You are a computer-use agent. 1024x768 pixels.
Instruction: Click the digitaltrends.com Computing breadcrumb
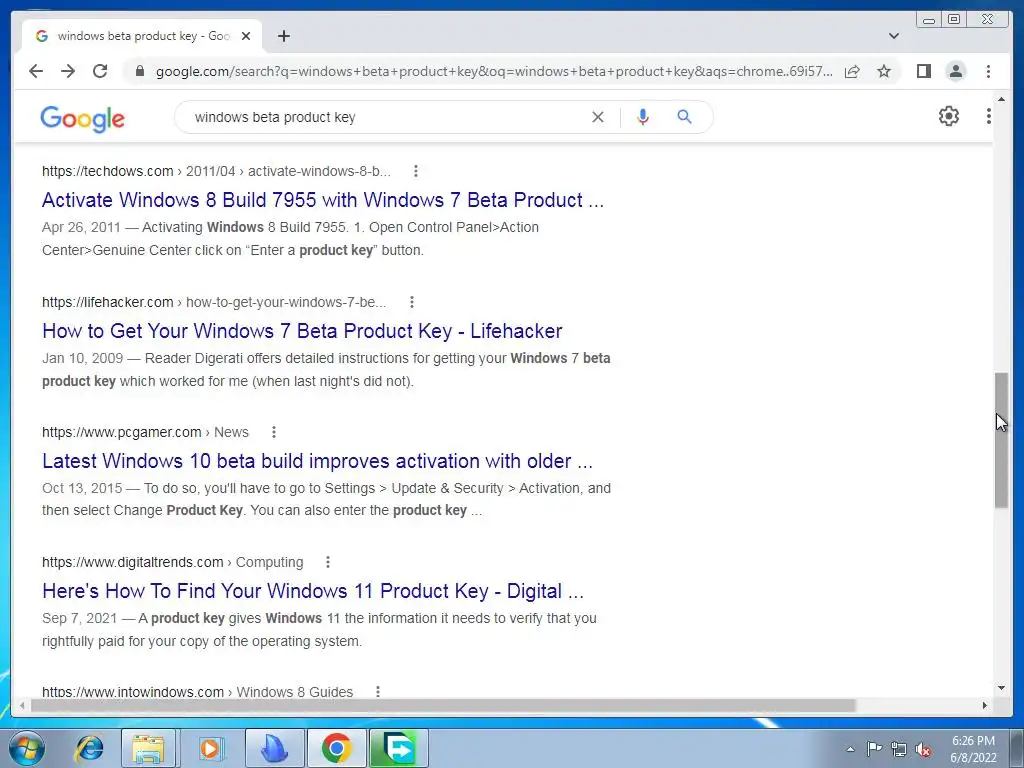click(172, 562)
